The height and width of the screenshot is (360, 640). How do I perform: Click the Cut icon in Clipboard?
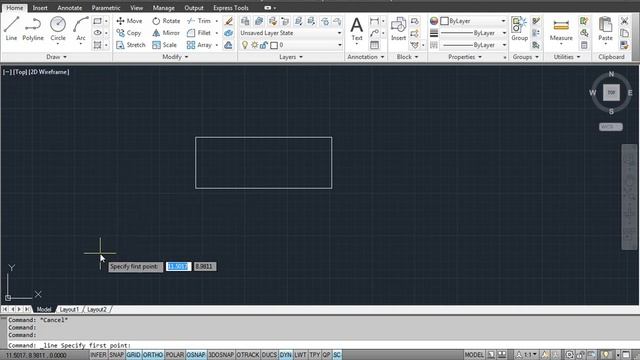pyautogui.click(x=624, y=21)
